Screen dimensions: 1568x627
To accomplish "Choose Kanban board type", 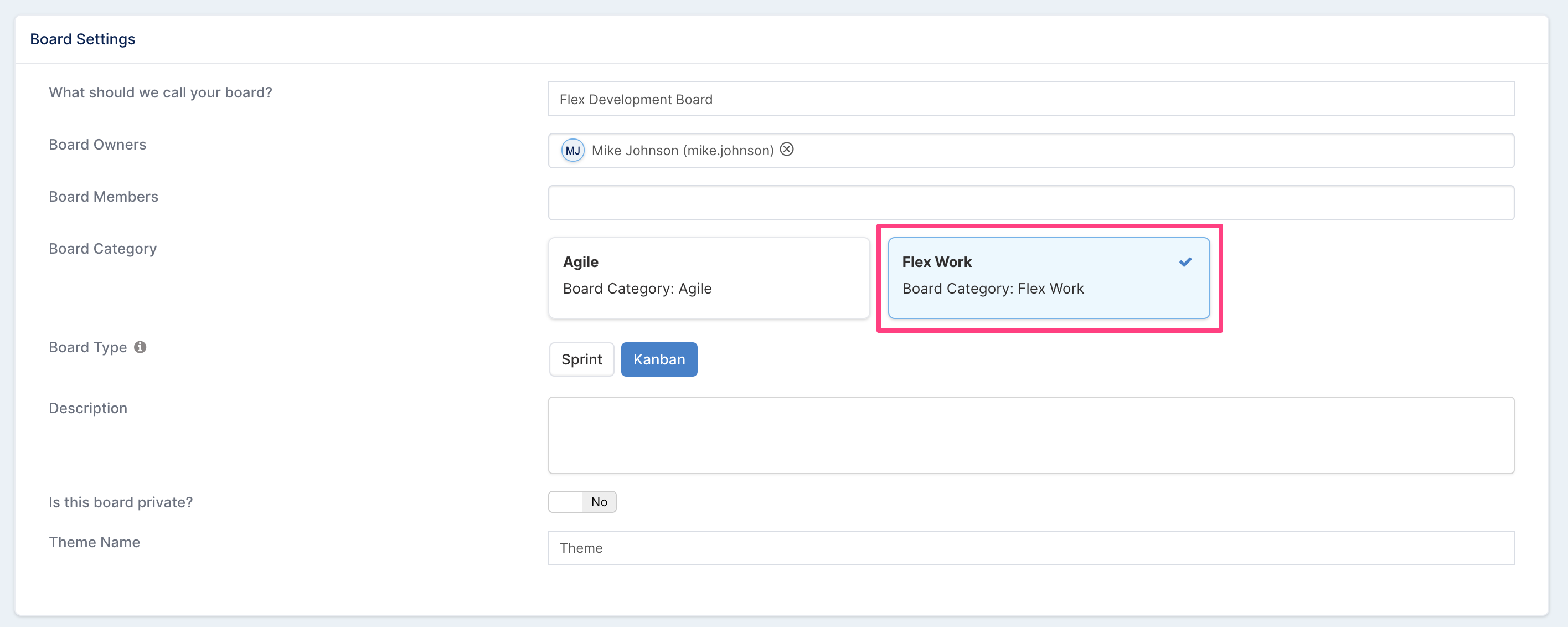I will (659, 359).
